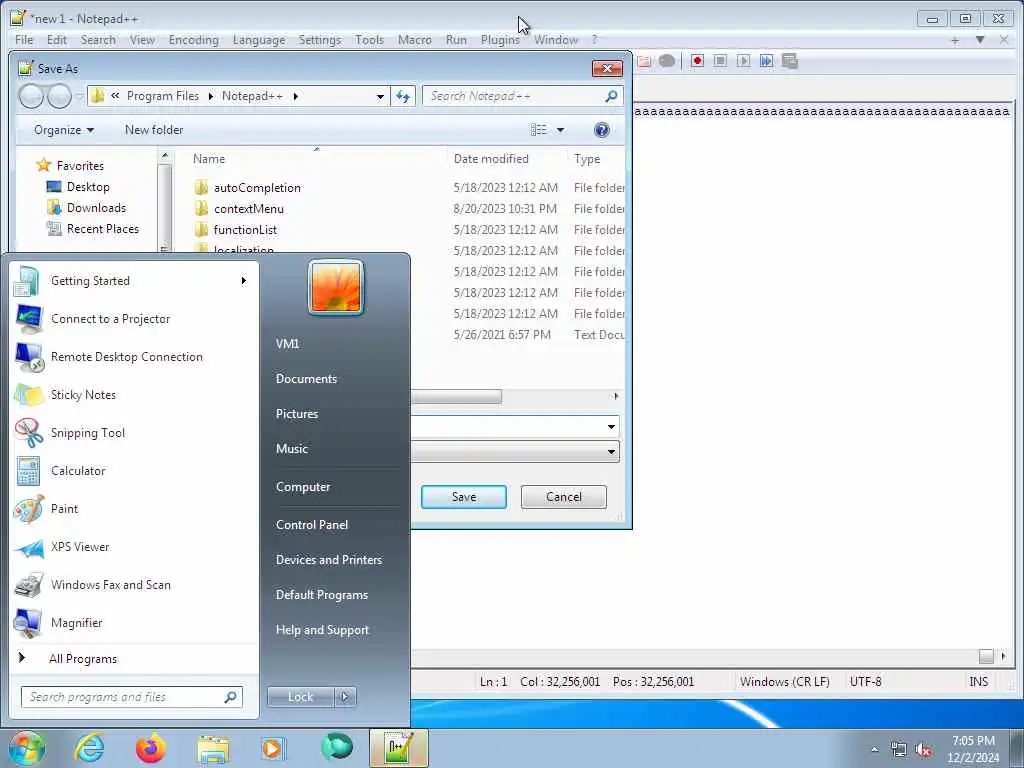Open Help and Support

coord(323,630)
